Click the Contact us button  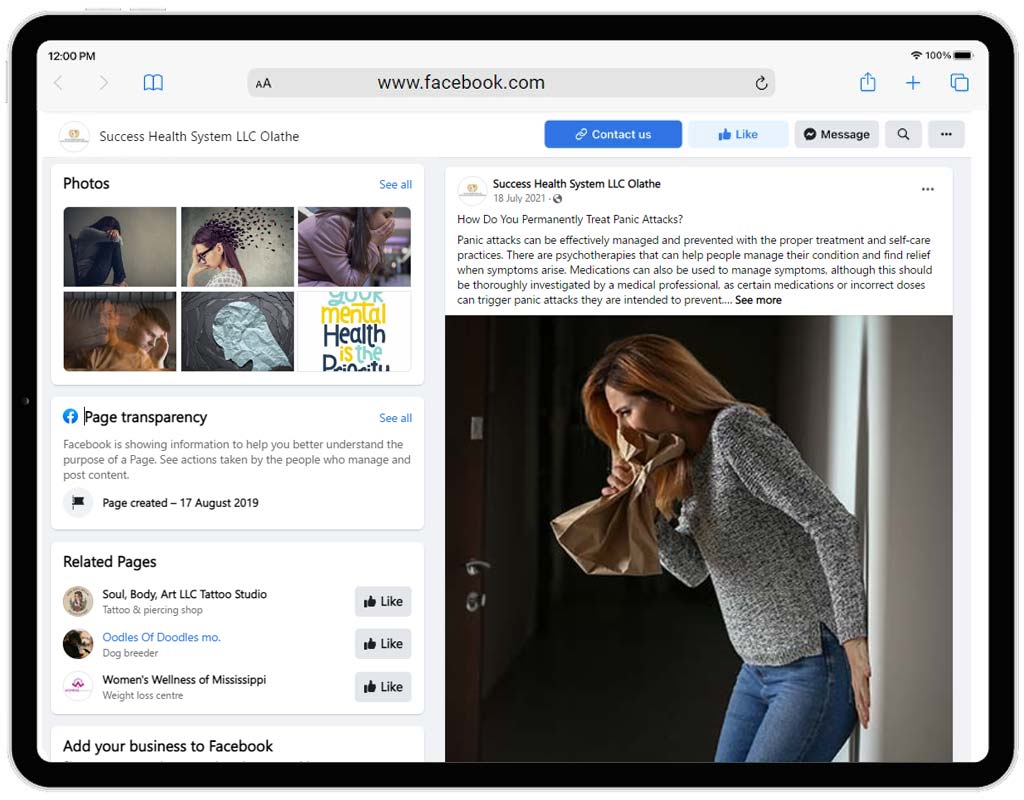coord(613,135)
